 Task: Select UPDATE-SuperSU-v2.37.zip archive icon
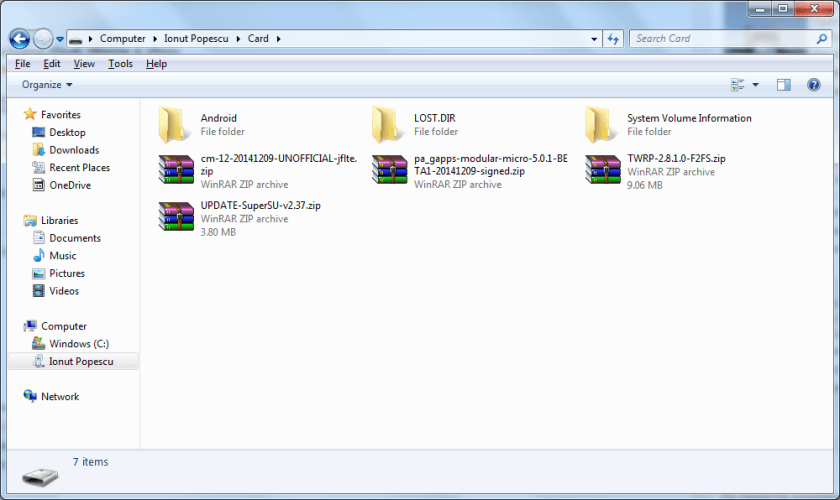(176, 216)
